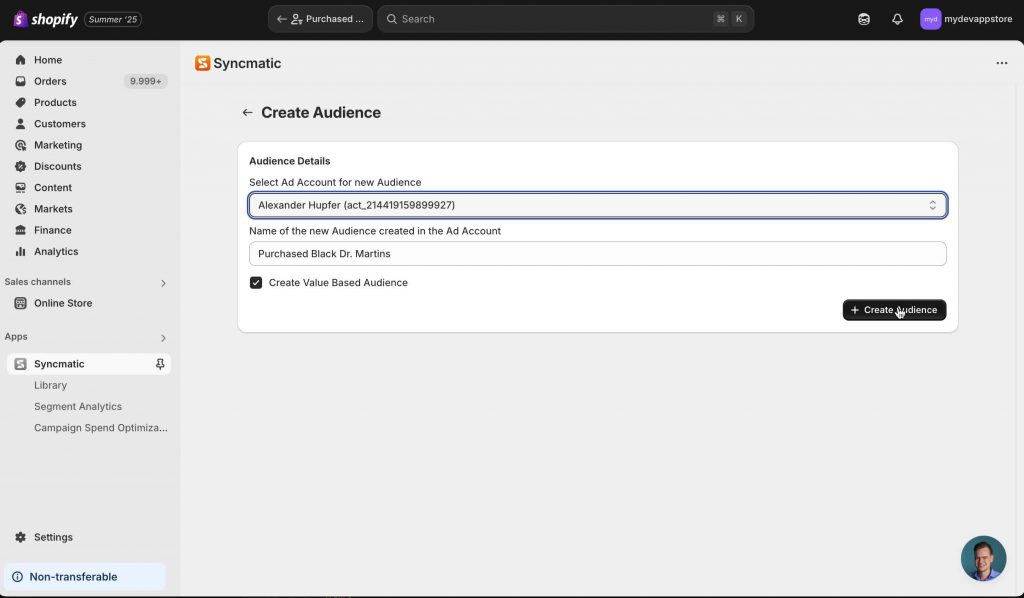The height and width of the screenshot is (598, 1024).
Task: Click the Non-transferable banner
Action: pos(85,577)
